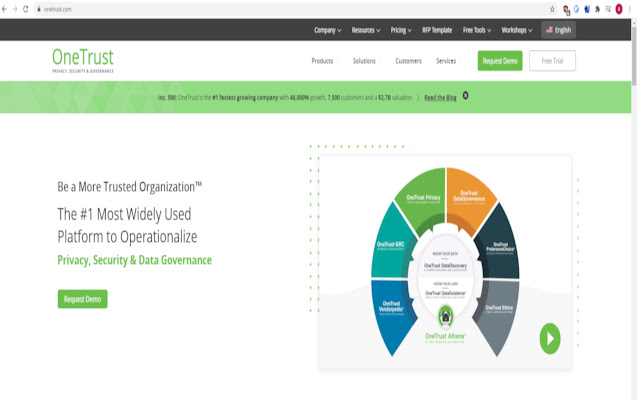Follow the Read the Blog link
Image resolution: width=640 pixels, height=400 pixels.
440,98
